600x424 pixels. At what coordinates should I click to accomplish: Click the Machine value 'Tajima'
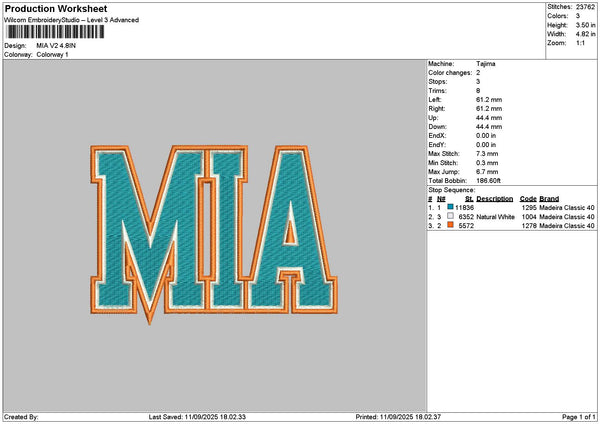[x=486, y=64]
